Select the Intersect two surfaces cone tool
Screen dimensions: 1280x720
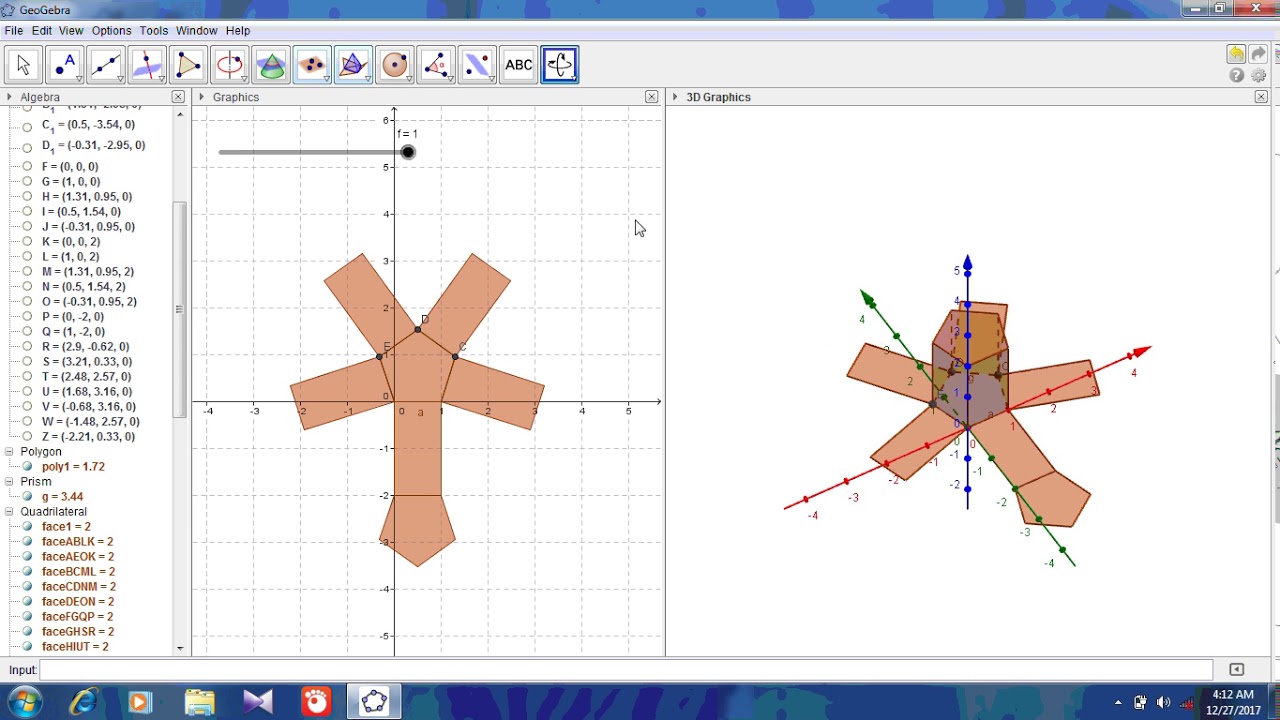(271, 65)
